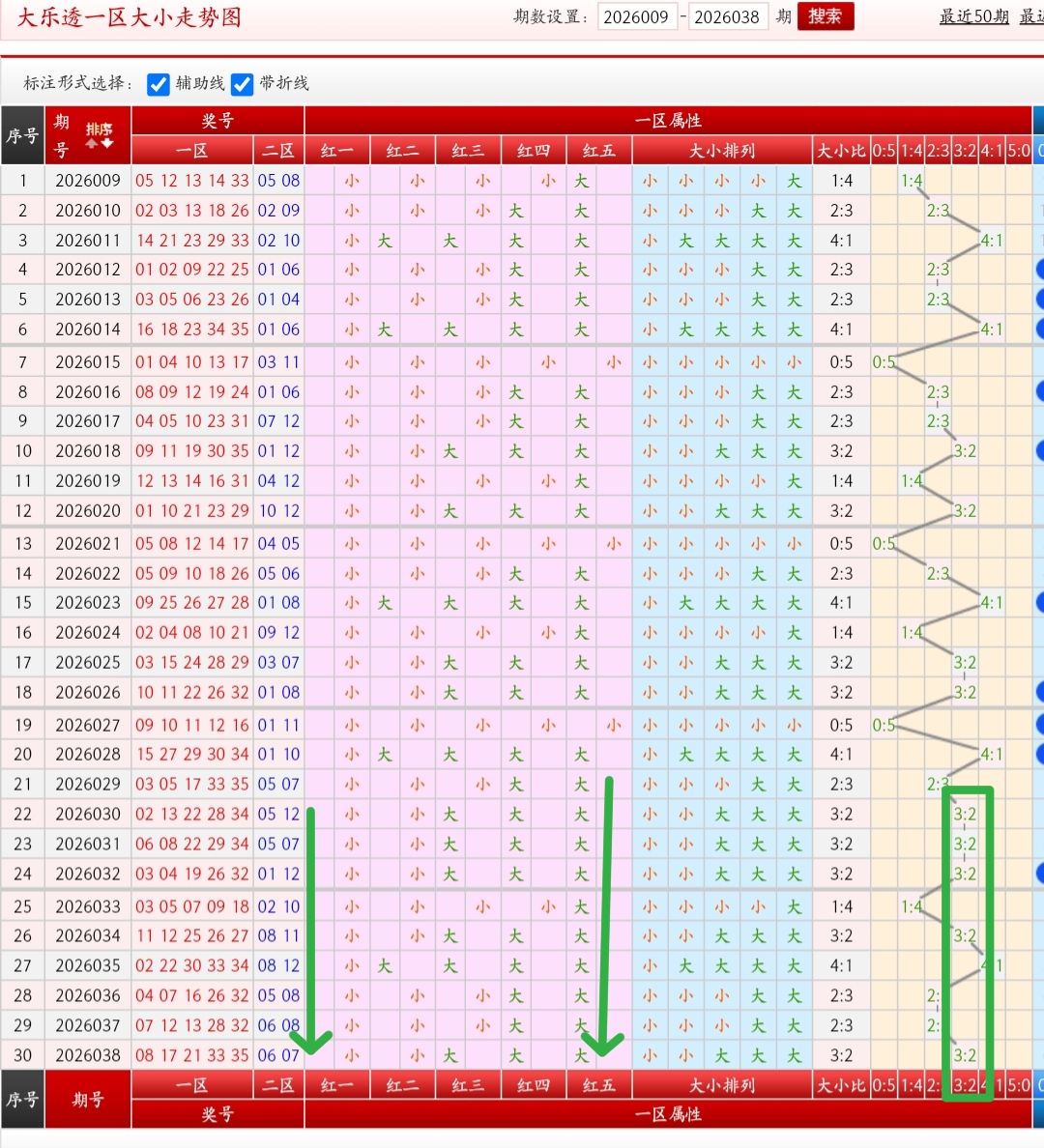This screenshot has width=1044, height=1148.
Task: Click the blue dot beside row 2026012
Action: (x=1040, y=270)
